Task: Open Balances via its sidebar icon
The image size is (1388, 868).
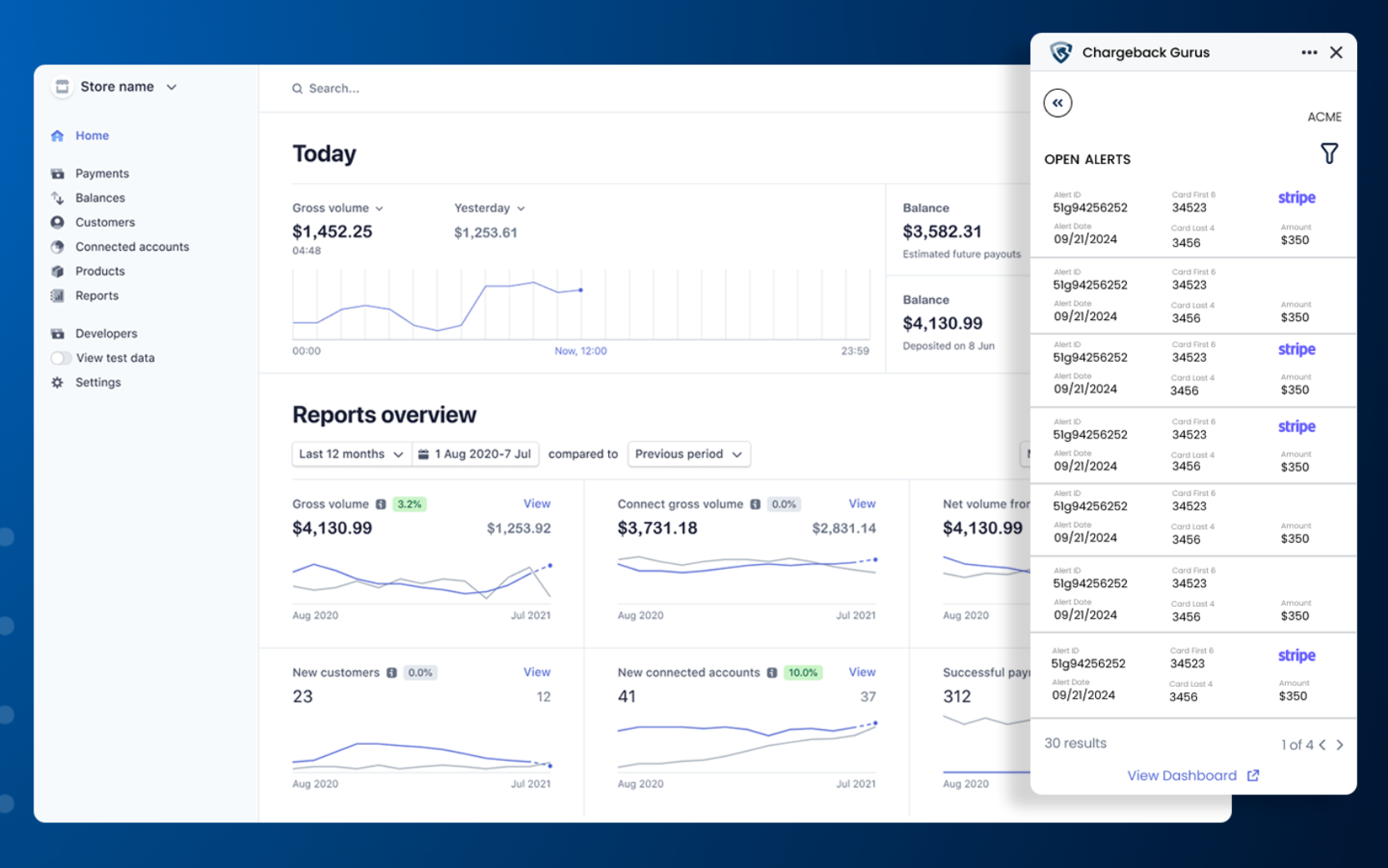Action: point(57,198)
